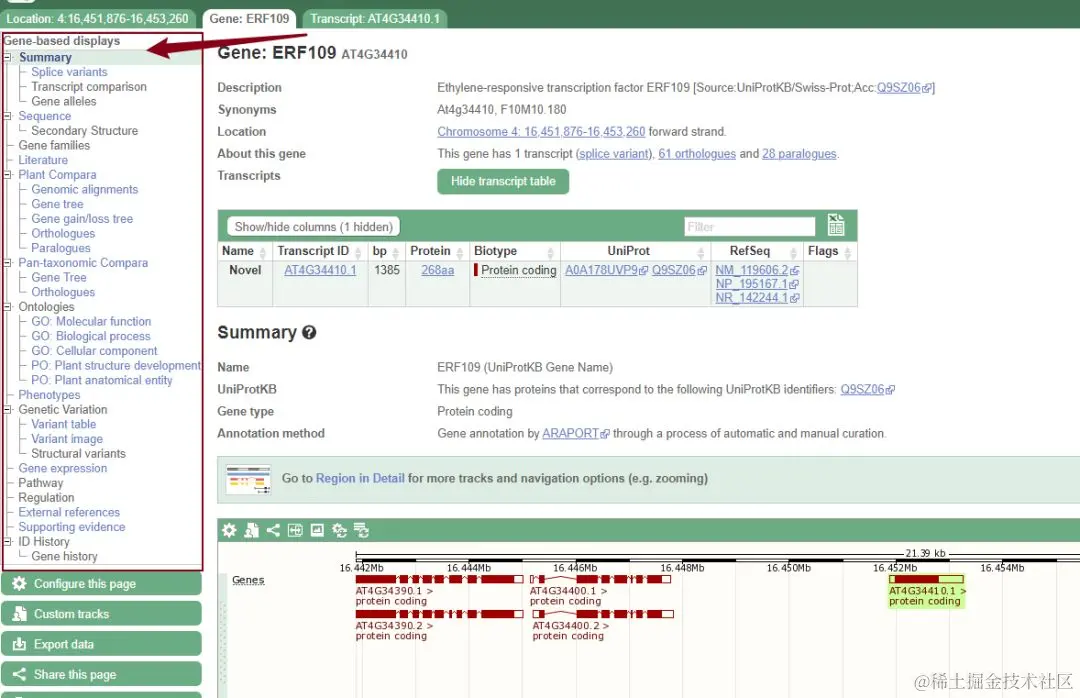Collapse the Plant Compara tree node
Viewport: 1080px width, 698px height.
pyautogui.click(x=8, y=174)
